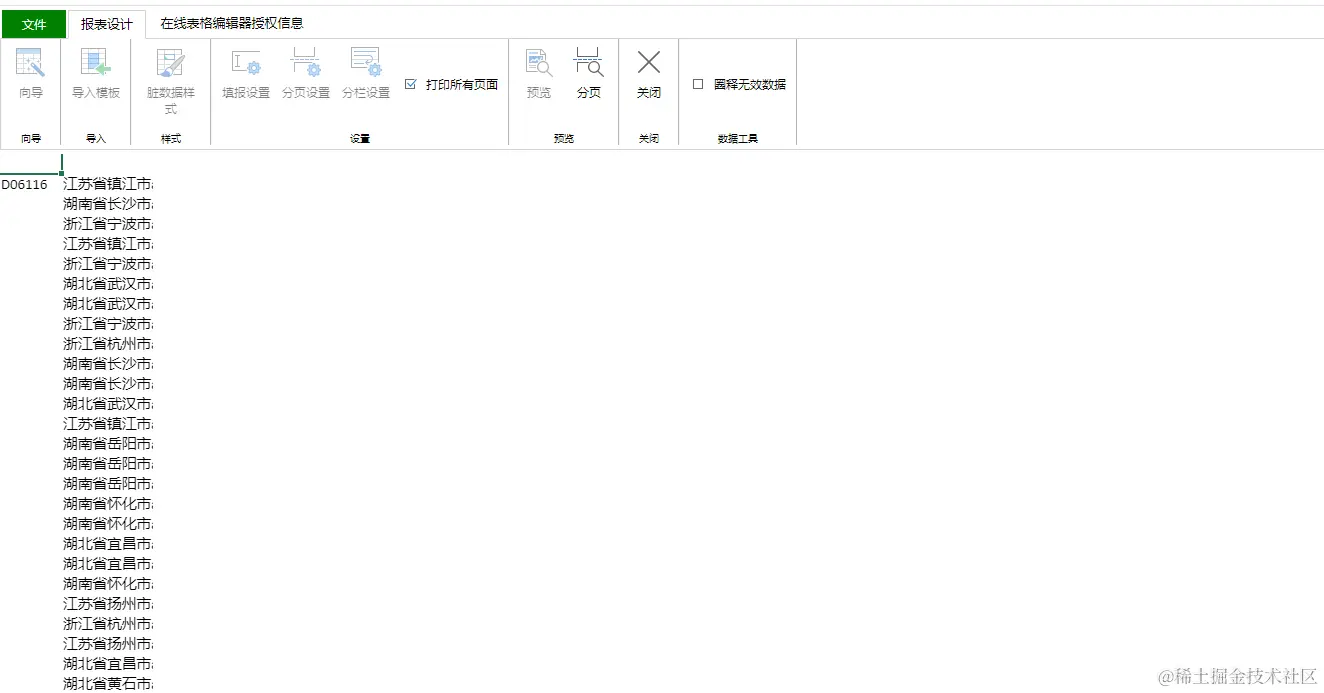Open 填报设置 form fill settings
The image size is (1324, 693).
(x=246, y=74)
